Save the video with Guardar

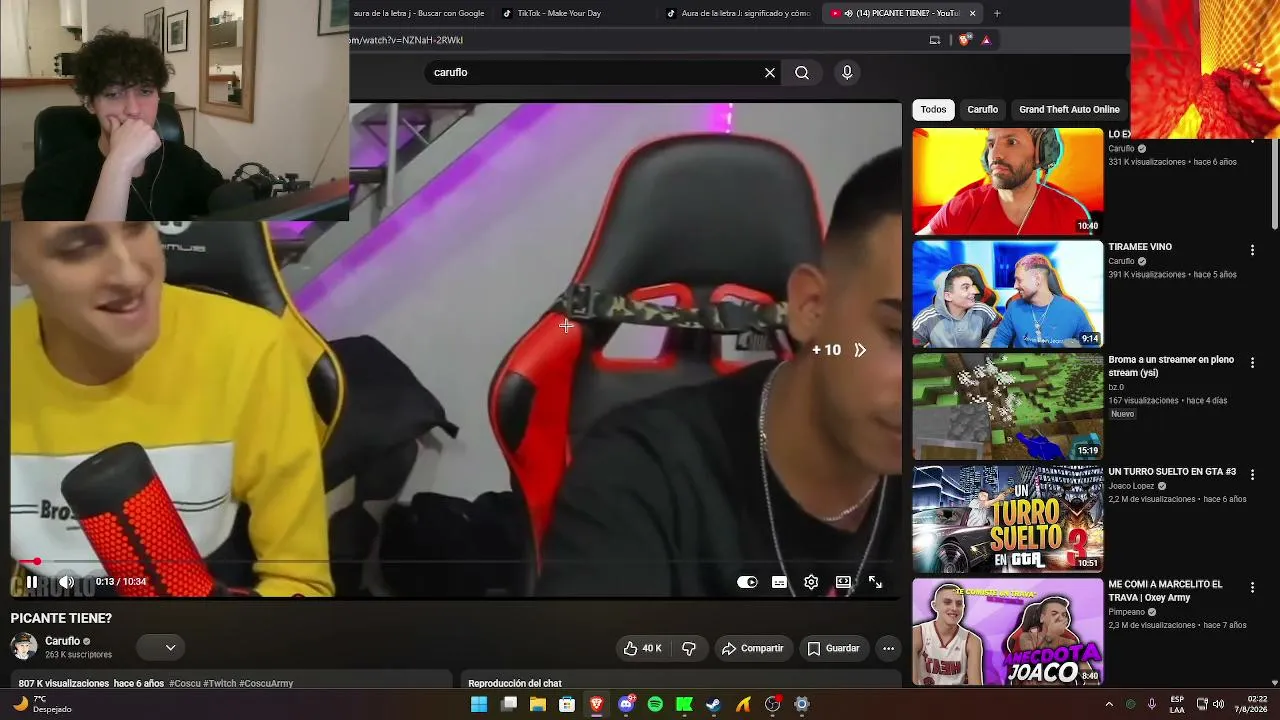pos(834,648)
